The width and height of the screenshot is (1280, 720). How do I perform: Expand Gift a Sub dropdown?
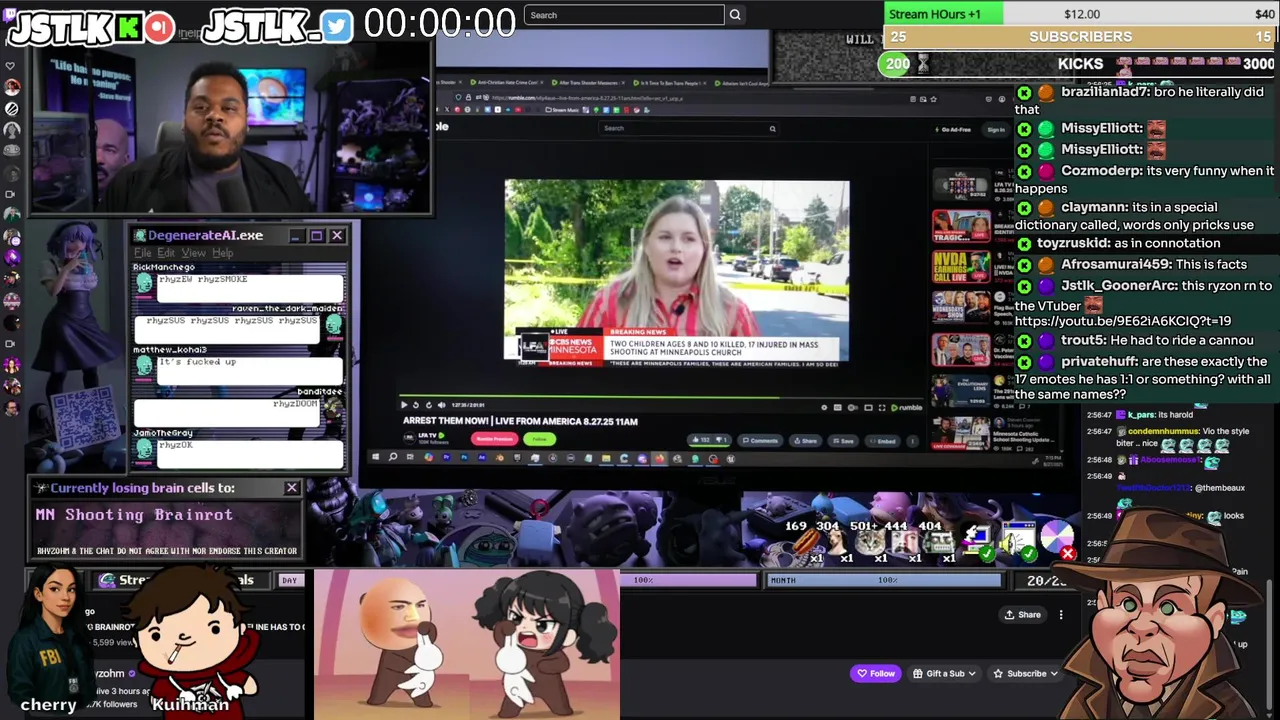click(944, 673)
